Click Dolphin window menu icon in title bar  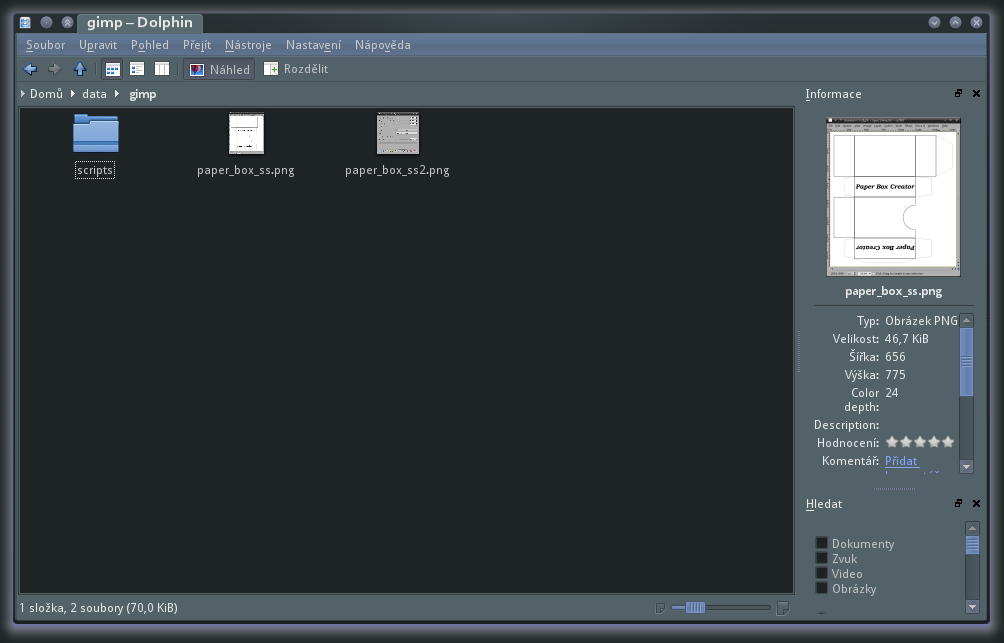[25, 22]
